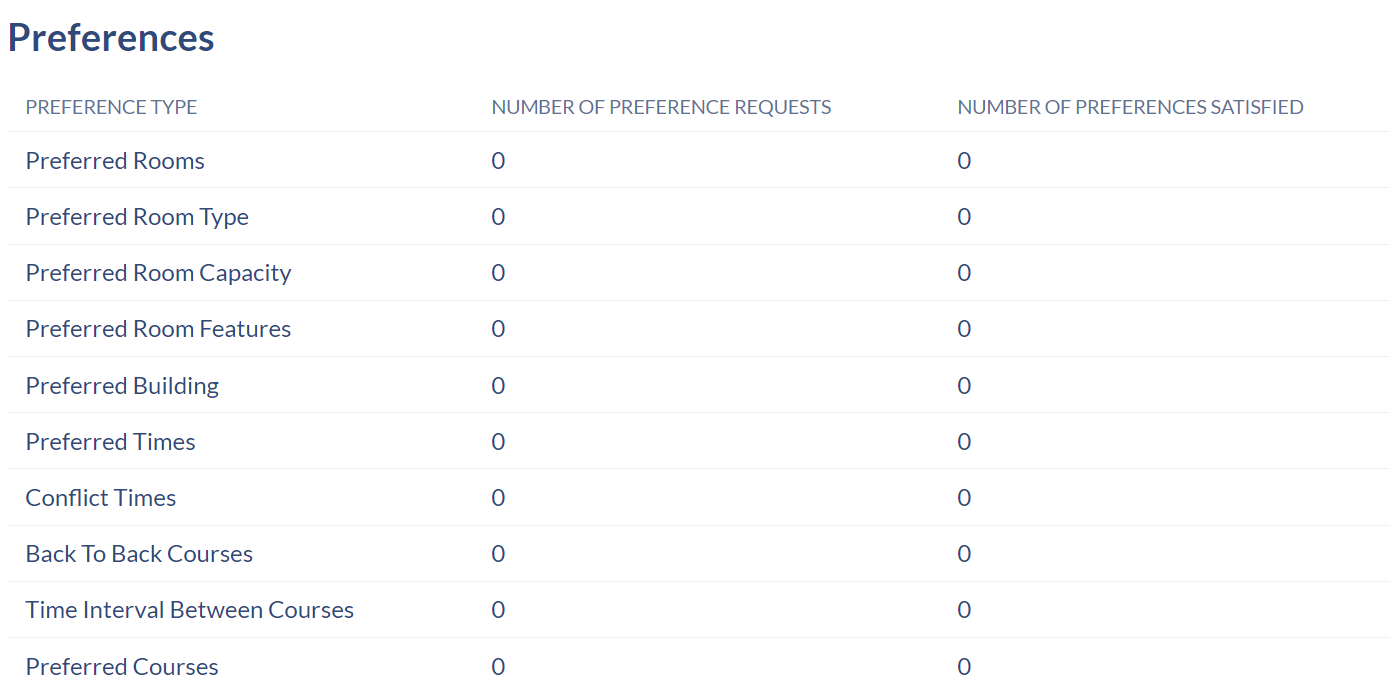This screenshot has height=691, width=1390.
Task: Select the Preferred Times row label
Action: click(110, 442)
